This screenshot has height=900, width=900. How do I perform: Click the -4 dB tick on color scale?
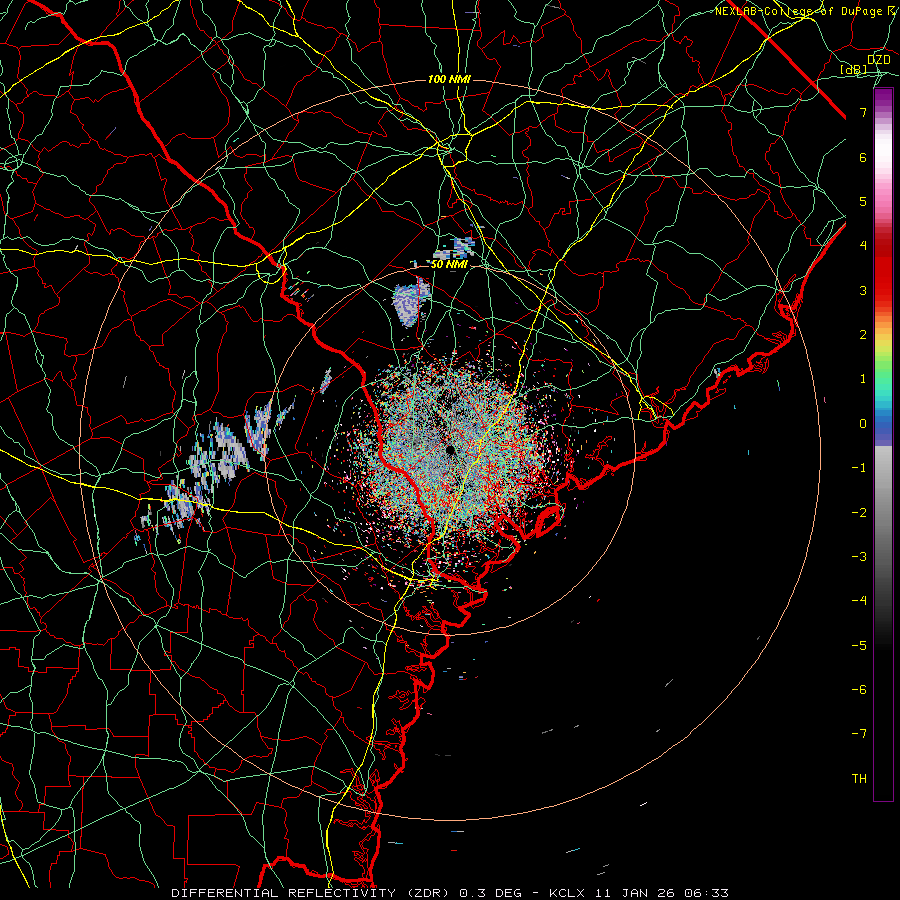[x=859, y=601]
